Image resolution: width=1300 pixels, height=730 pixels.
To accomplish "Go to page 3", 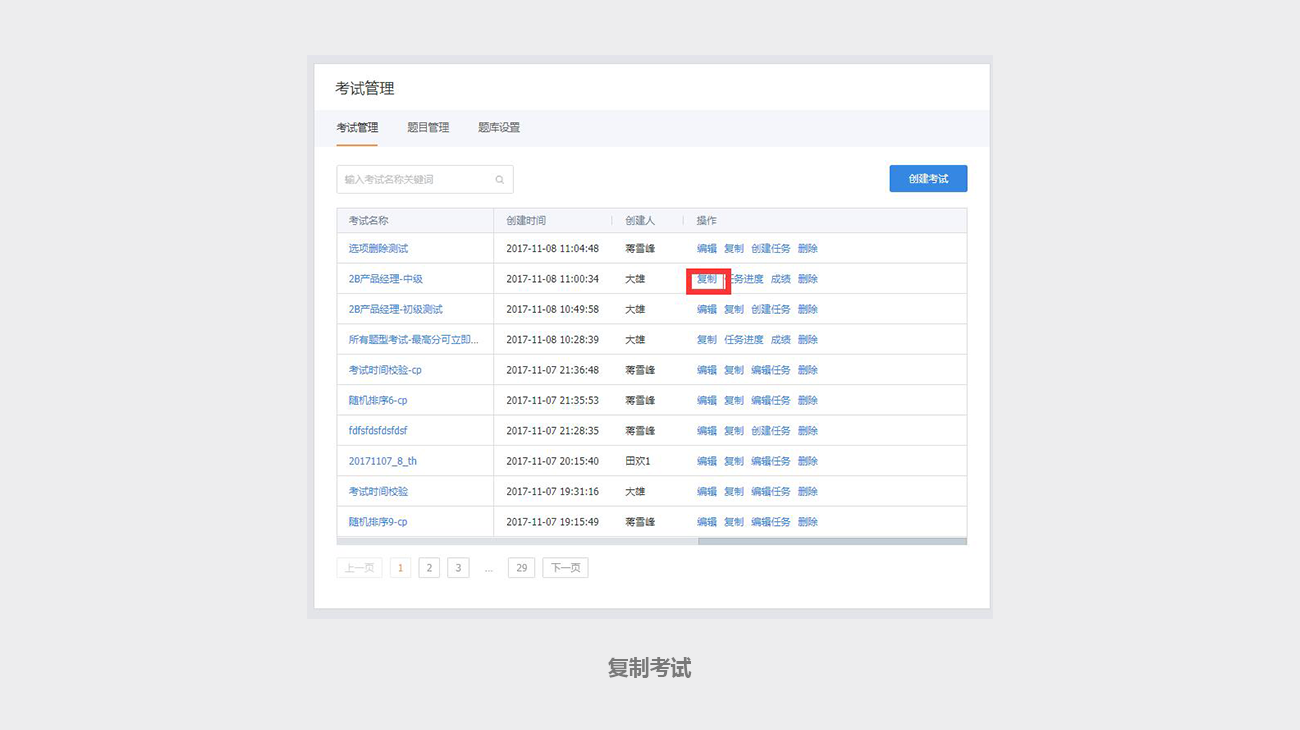I will (x=458, y=568).
